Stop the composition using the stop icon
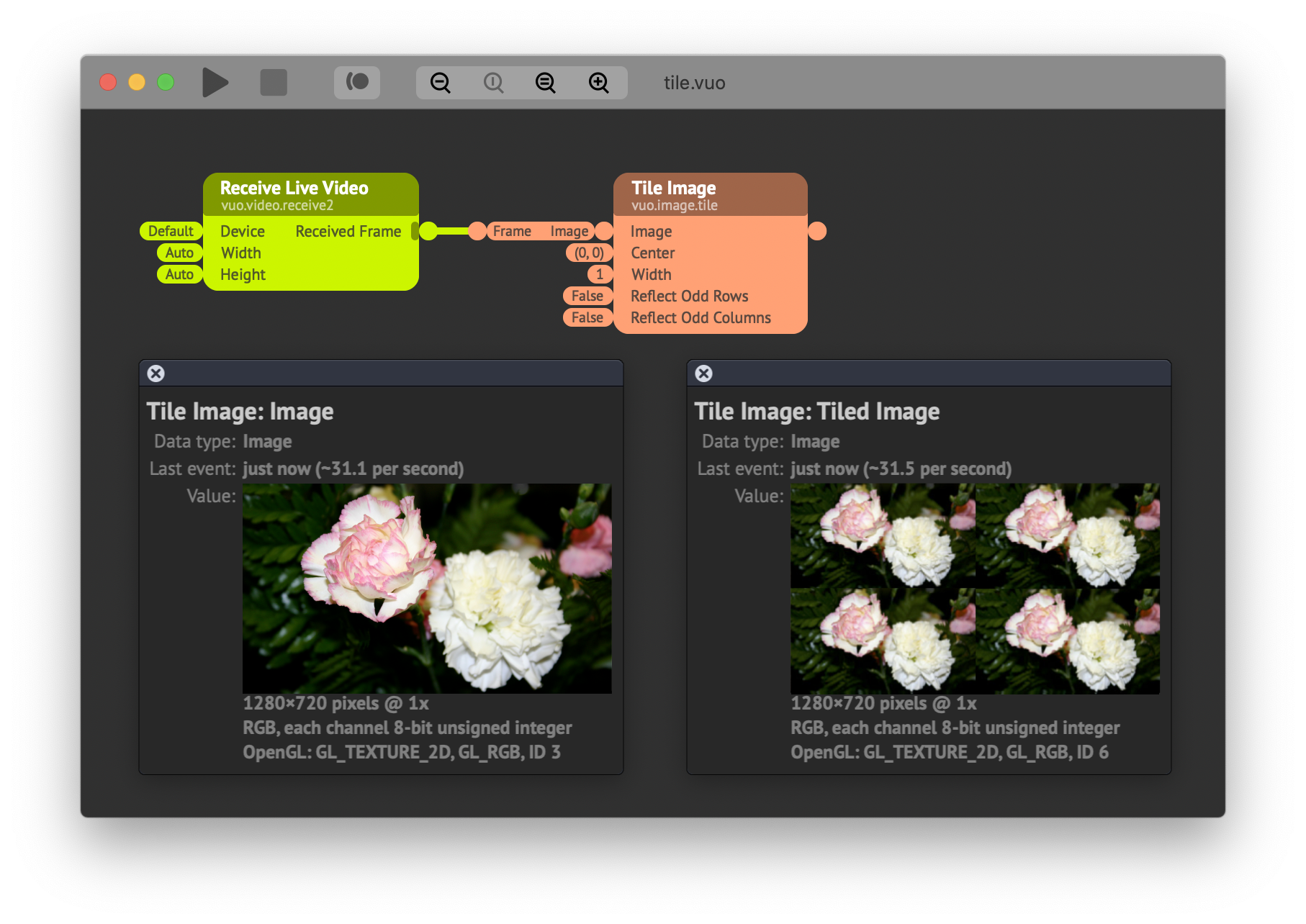The width and height of the screenshot is (1306, 924). [x=274, y=82]
